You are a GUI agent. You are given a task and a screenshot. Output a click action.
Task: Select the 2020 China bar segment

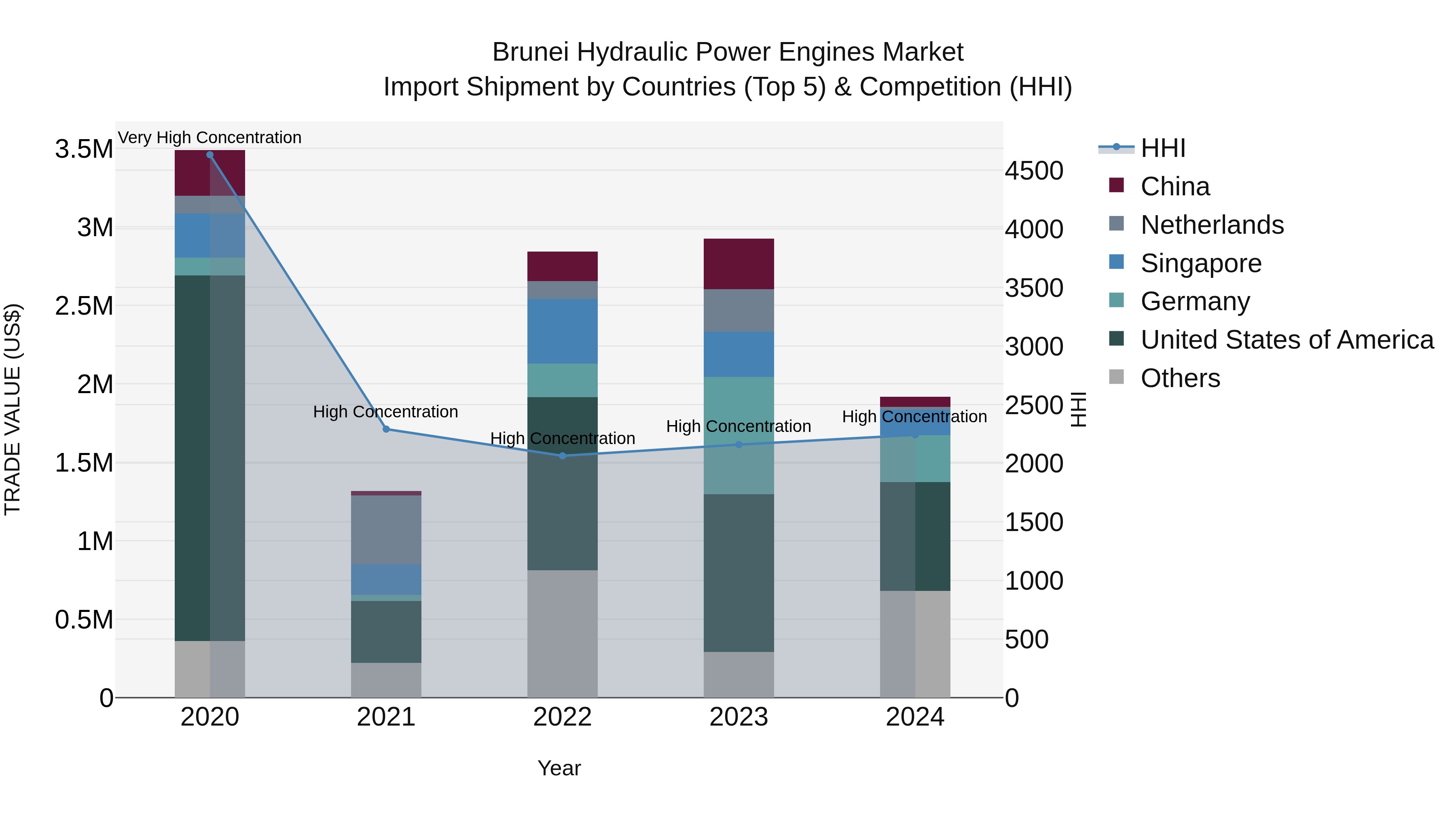coord(210,173)
